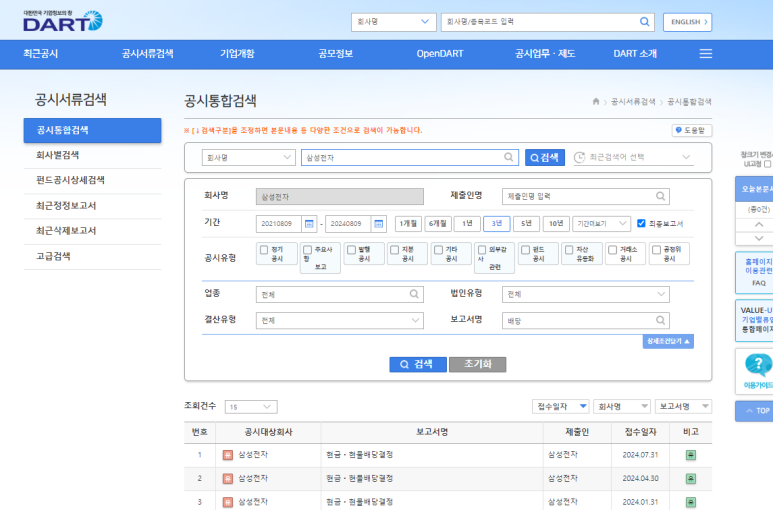Viewport: 773px width, 510px height.
Task: Set period to 5년
Action: pyautogui.click(x=527, y=224)
